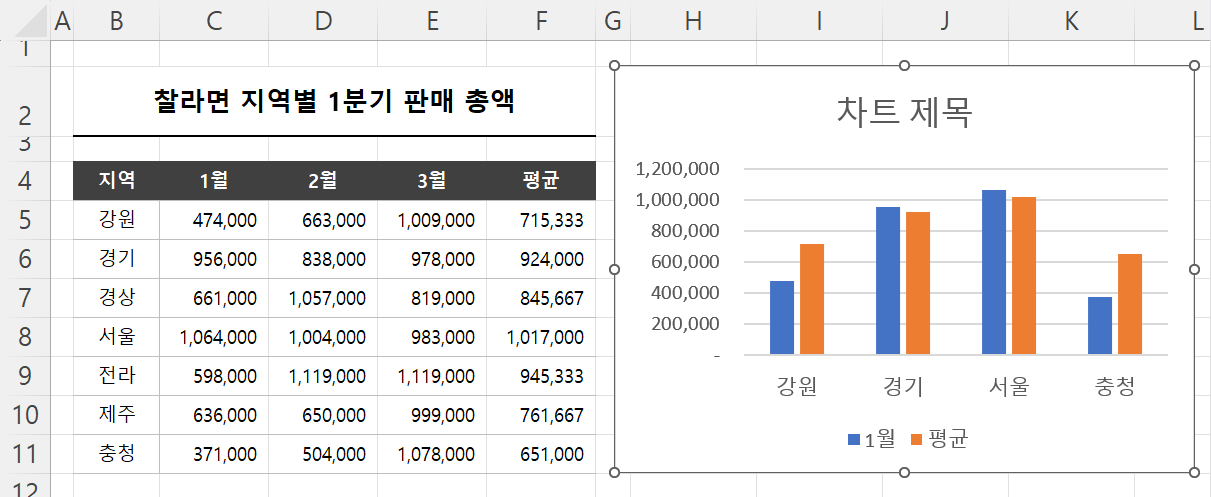Select the '경기' region cell in table
The height and width of the screenshot is (497, 1211).
click(x=116, y=258)
